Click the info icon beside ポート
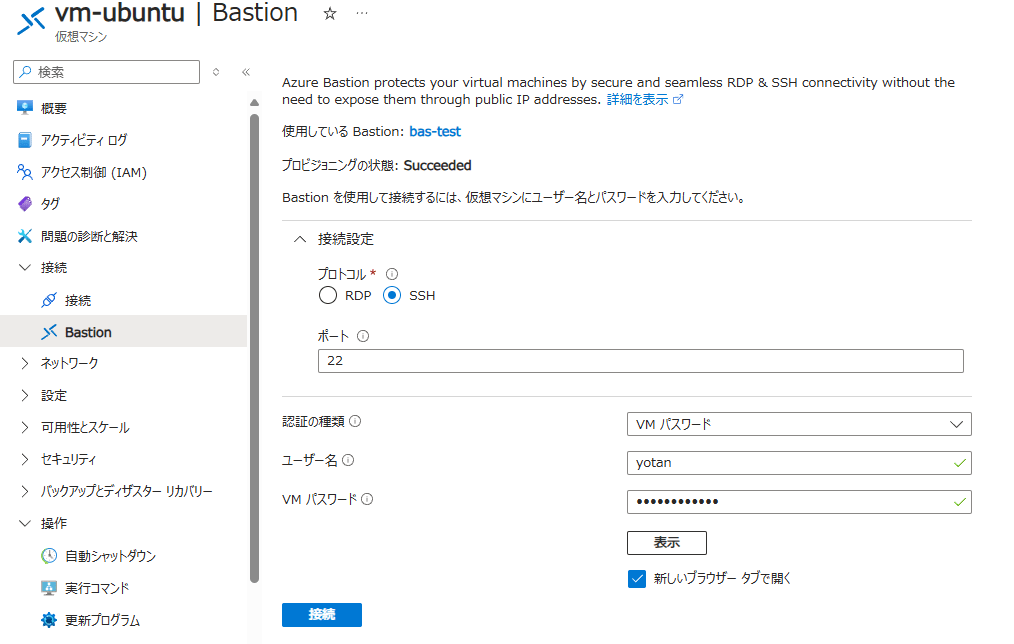Viewport: 1014px width, 644px height. (363, 336)
